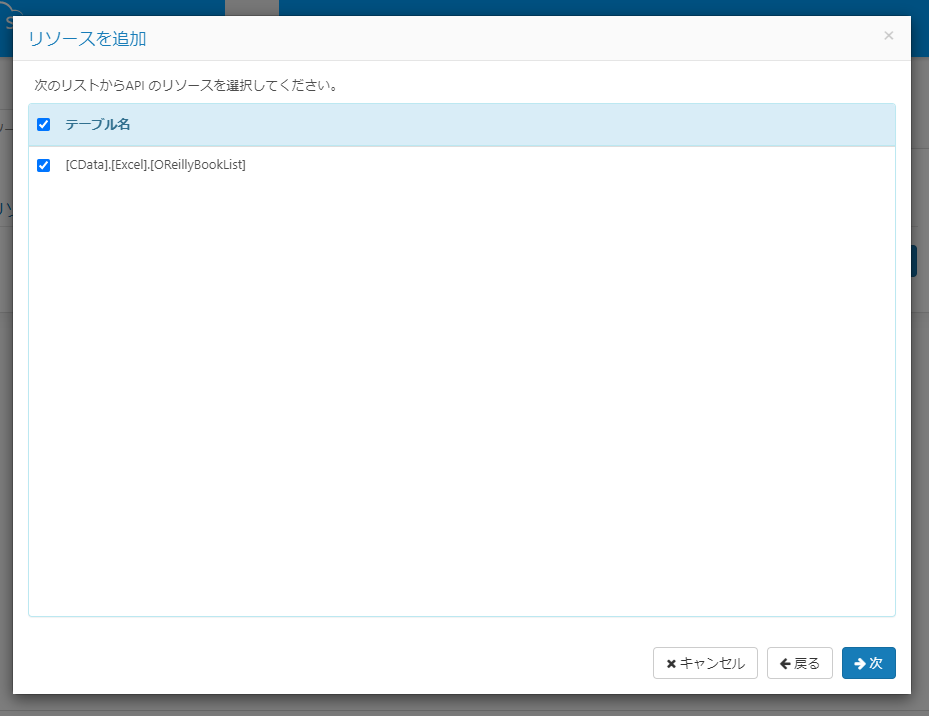Screen dimensions: 930x716
Task: Click the right-arrow icon on the 次 button
Action: [861, 662]
